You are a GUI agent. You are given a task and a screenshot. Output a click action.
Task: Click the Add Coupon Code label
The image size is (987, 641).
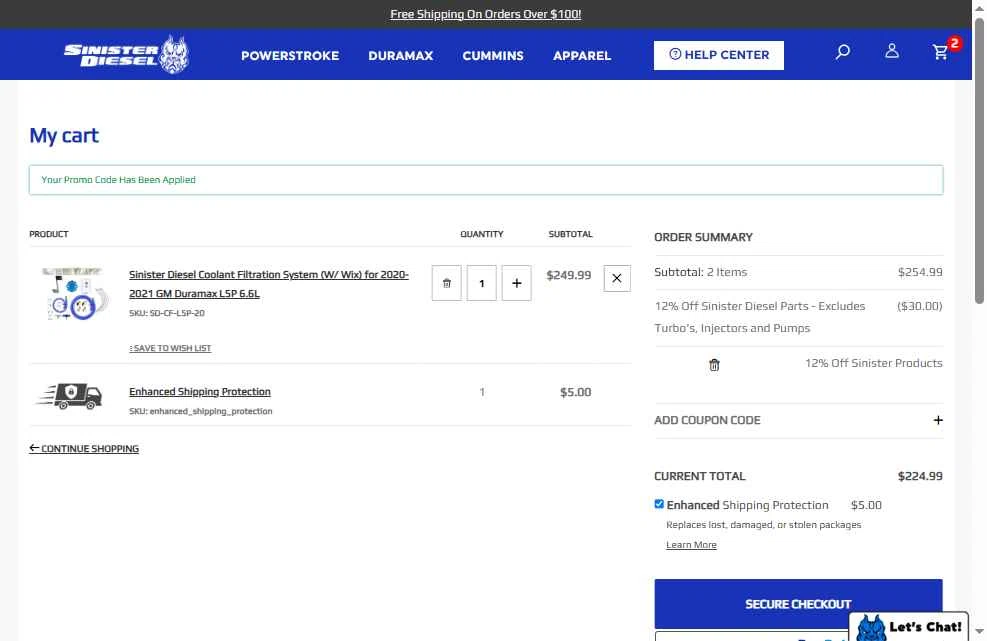[x=707, y=420]
